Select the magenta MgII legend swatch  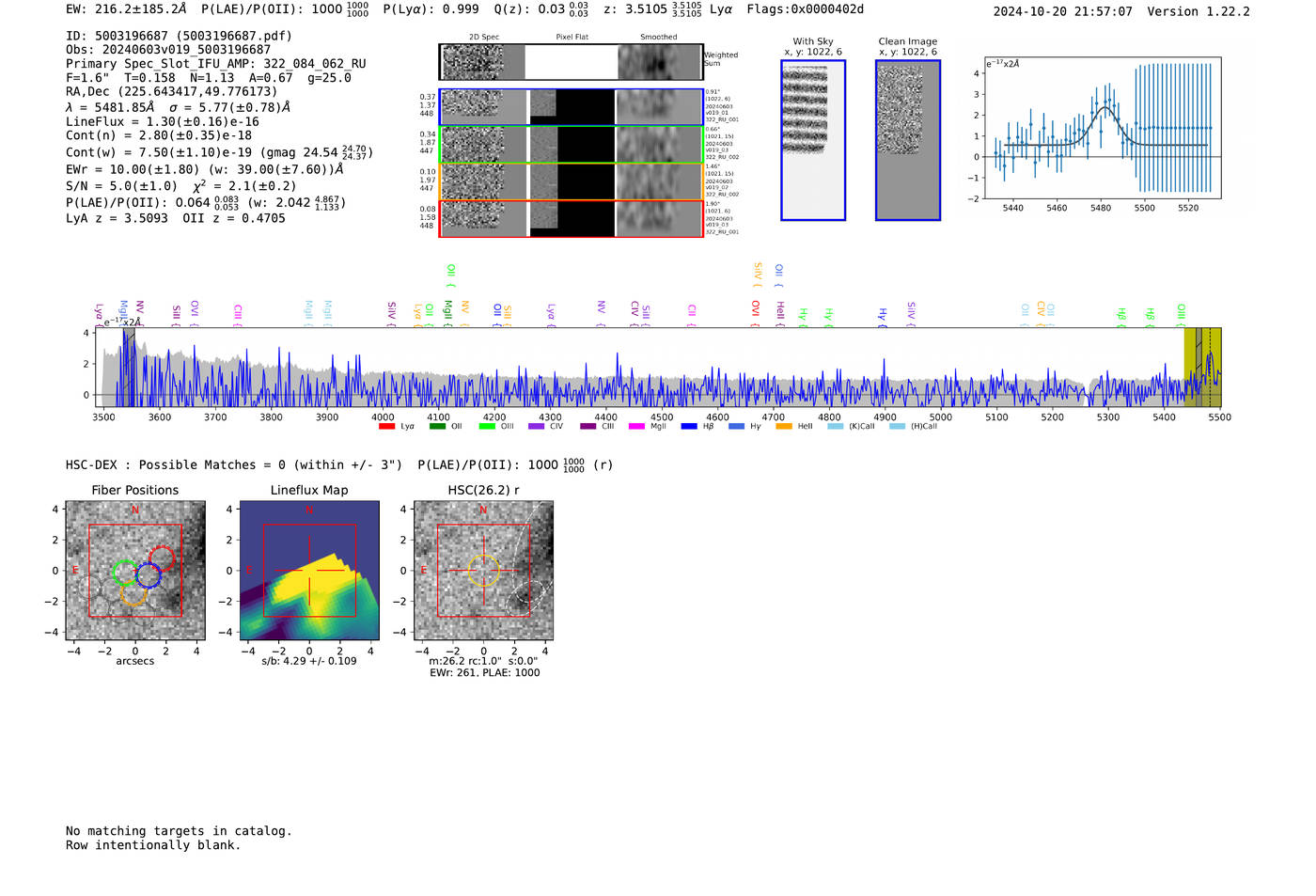point(636,427)
